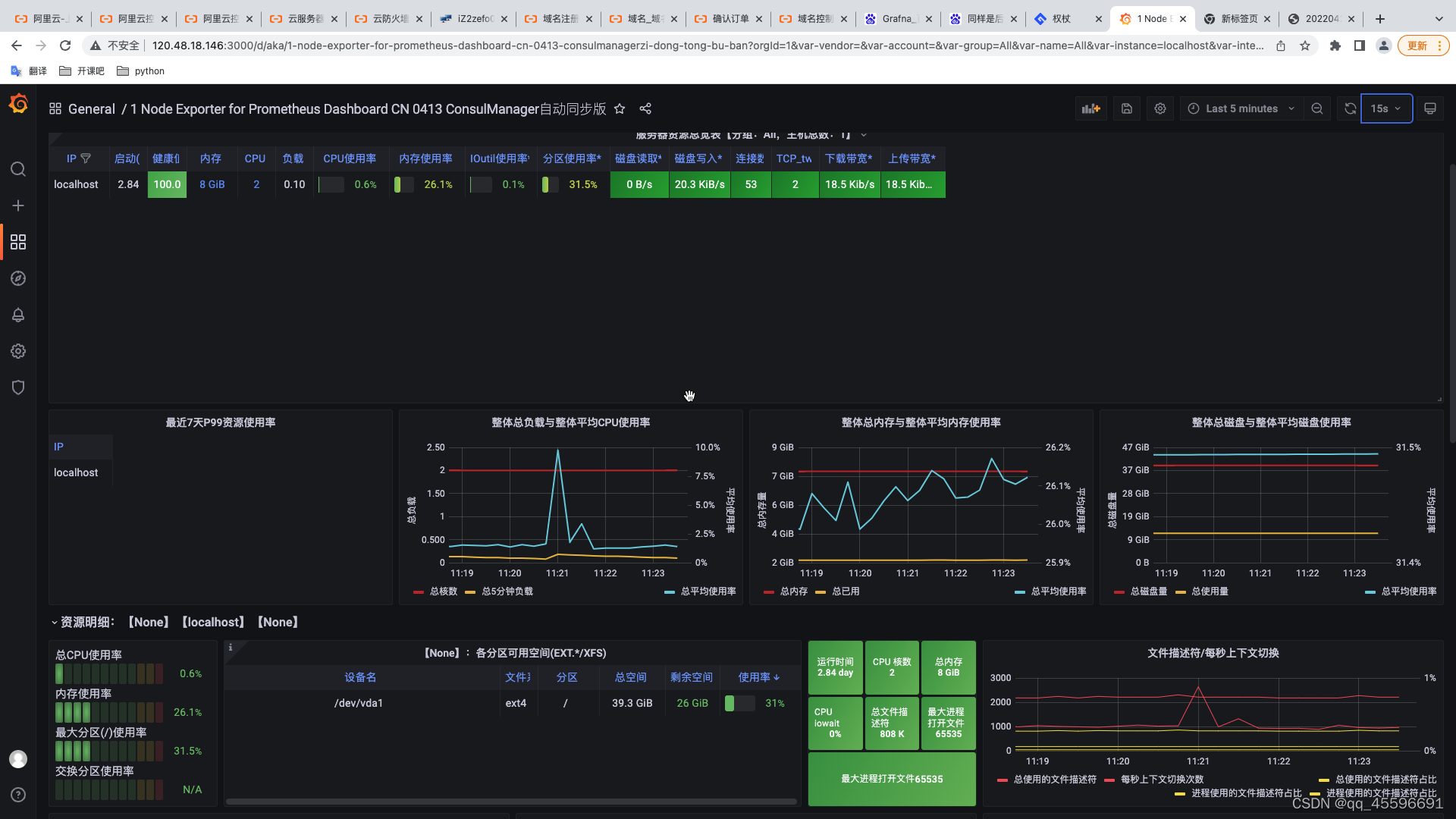Expand the overview table title chevron
Screen dimensions: 1456x819
tap(864, 135)
